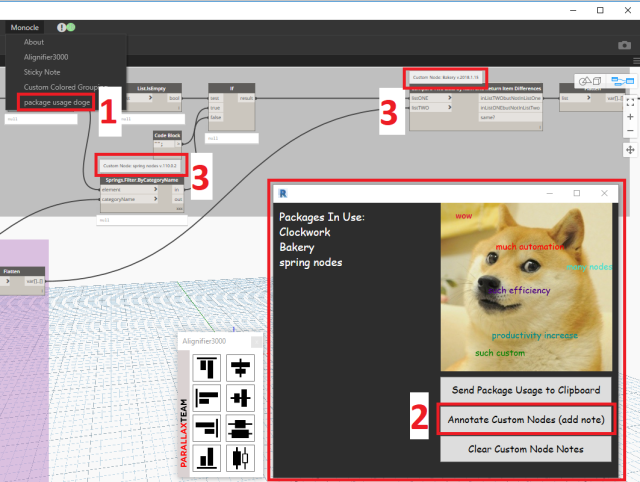Screen dimensions: 640x482
Task: Click the align top icon in Alignifier3000
Action: click(x=207, y=367)
